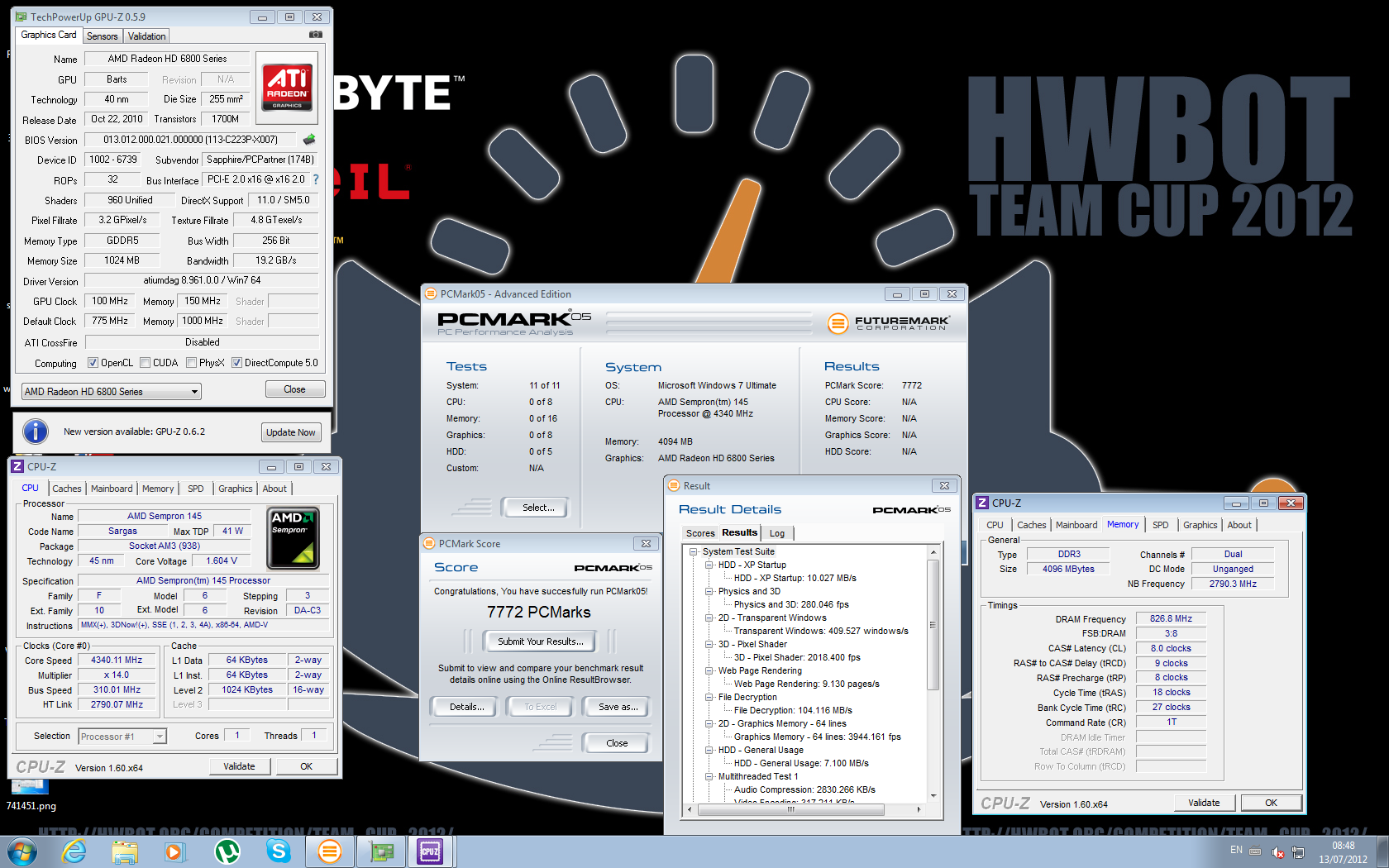1389x868 pixels.
Task: Collapse the Web Page Rendering node
Action: [x=709, y=670]
